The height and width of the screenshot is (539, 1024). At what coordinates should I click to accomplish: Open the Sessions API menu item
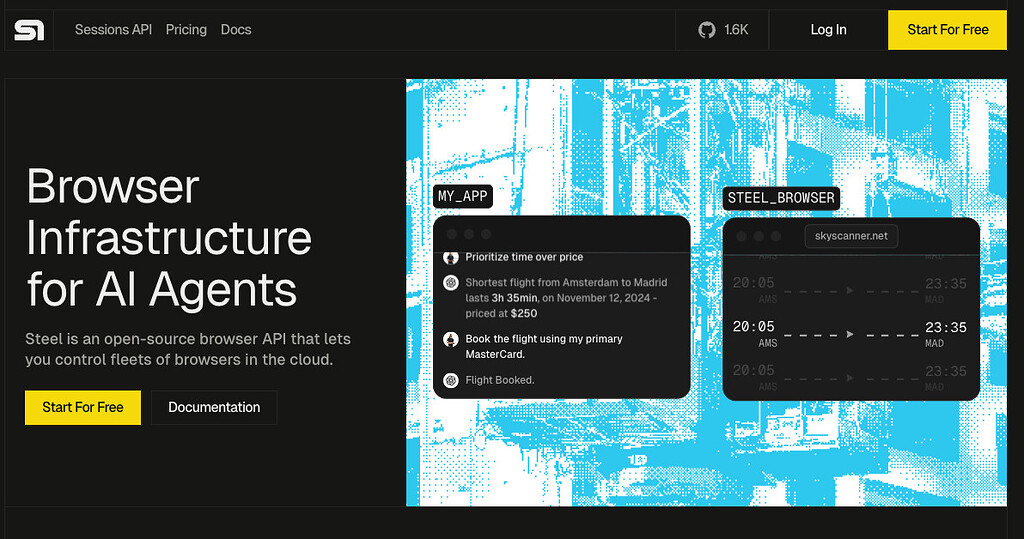coord(113,30)
